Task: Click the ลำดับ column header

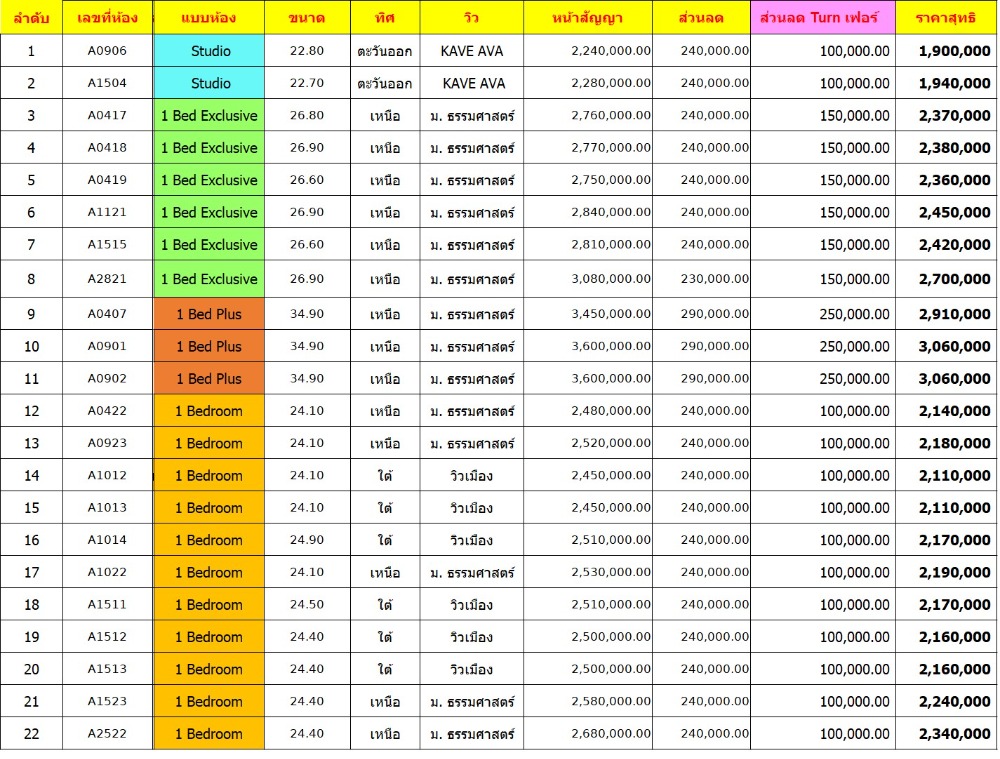Action: 31,17
